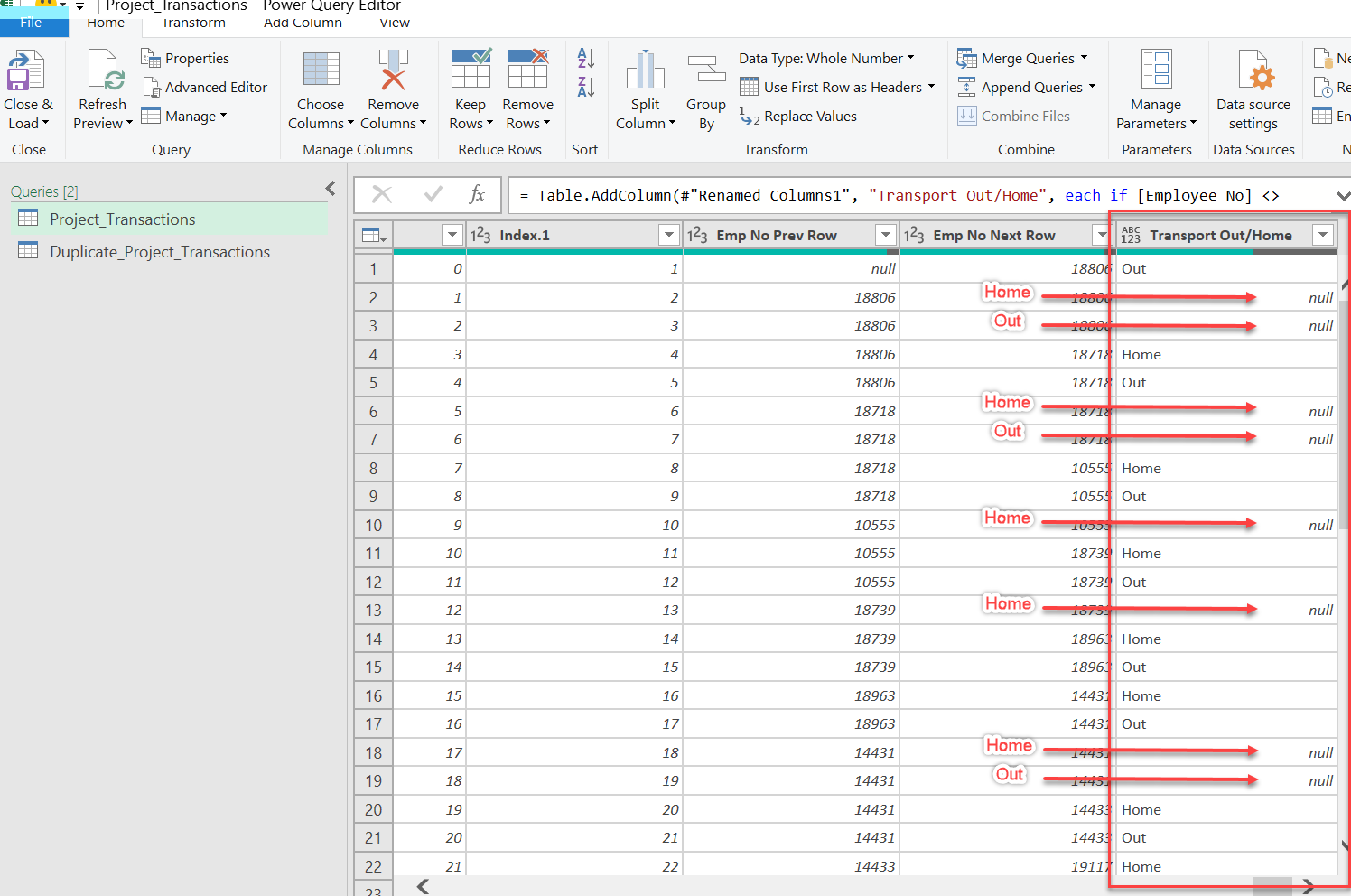
Task: Click Merge Queries
Action: click(1022, 59)
